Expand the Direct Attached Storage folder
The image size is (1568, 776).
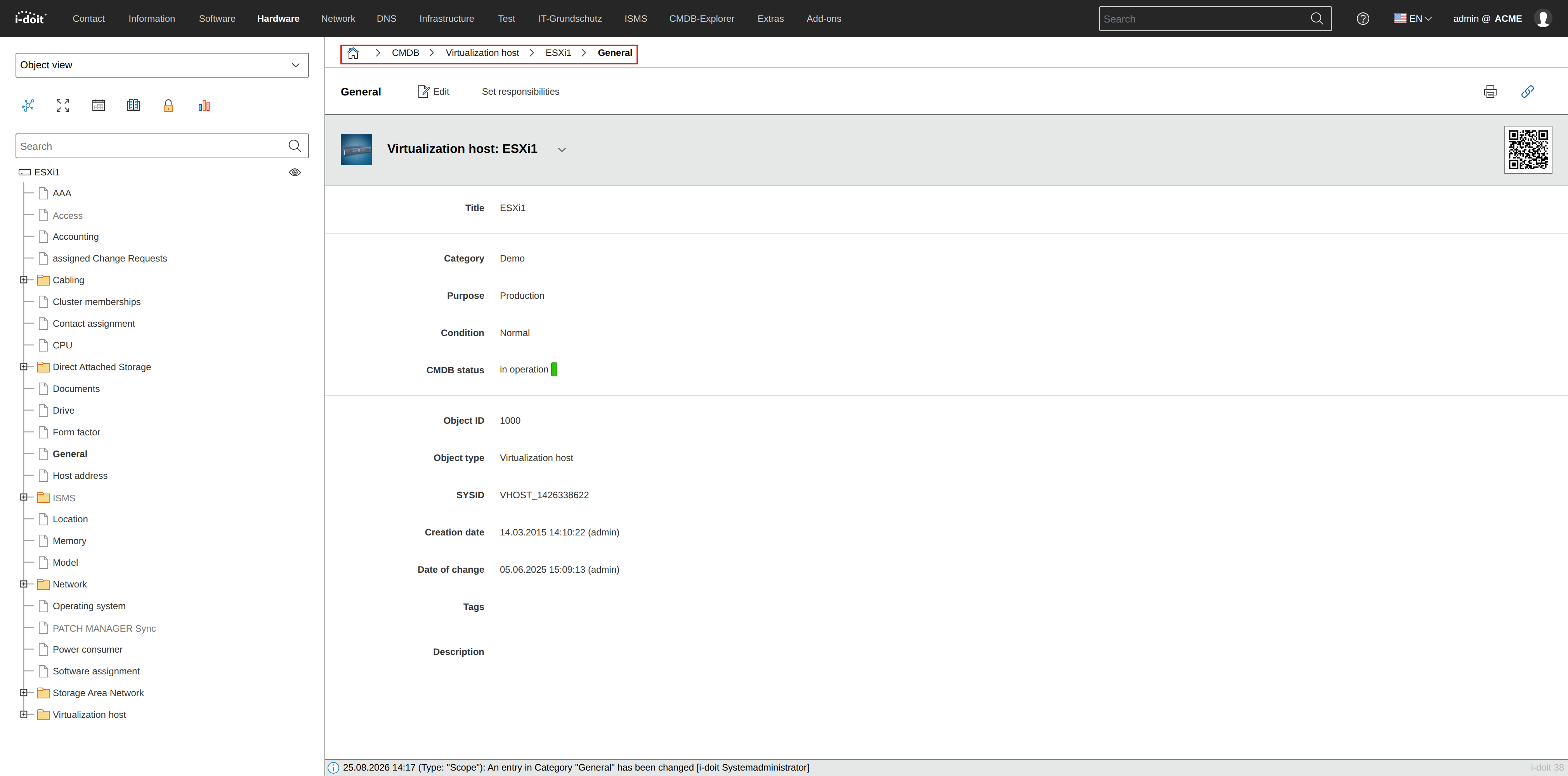[x=24, y=367]
